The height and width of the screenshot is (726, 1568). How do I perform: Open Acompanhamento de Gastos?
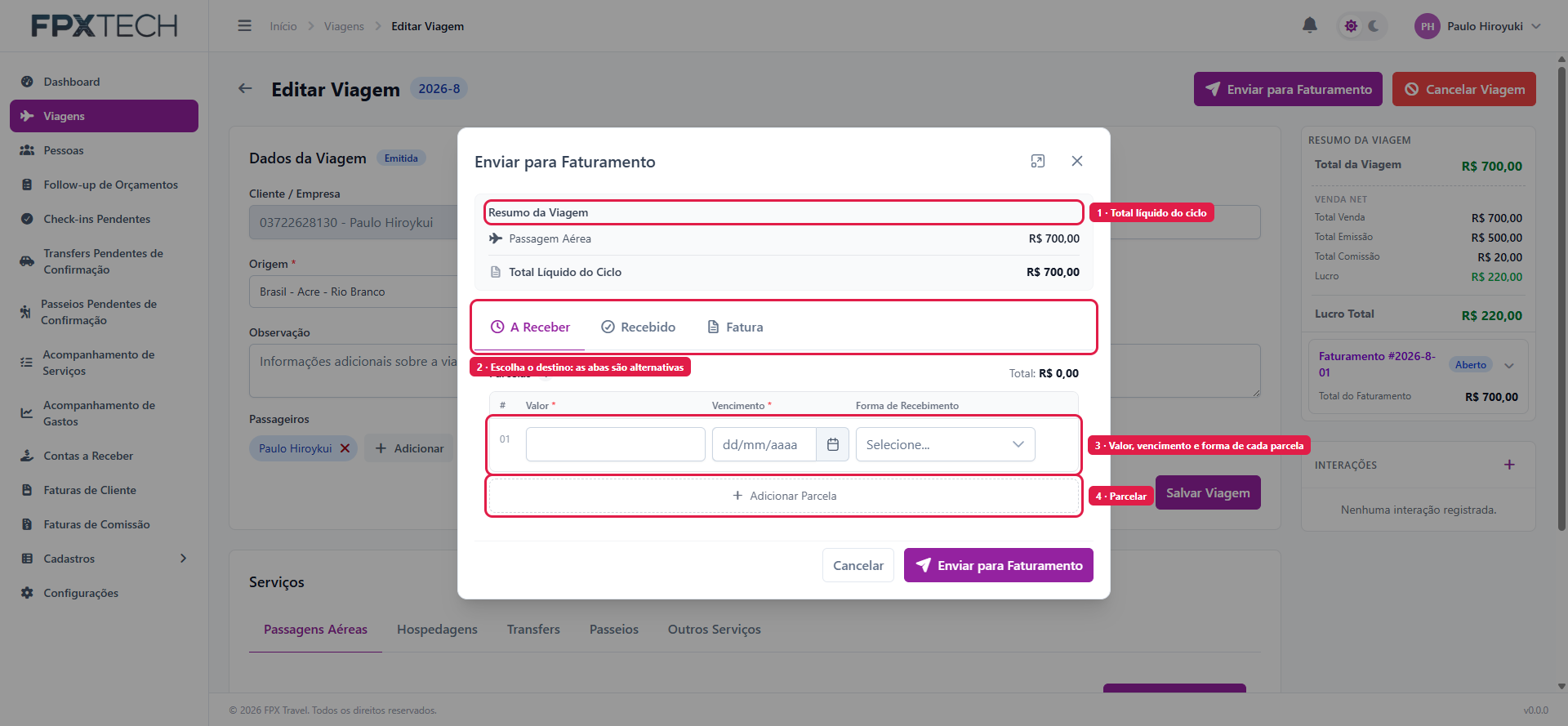pos(104,413)
